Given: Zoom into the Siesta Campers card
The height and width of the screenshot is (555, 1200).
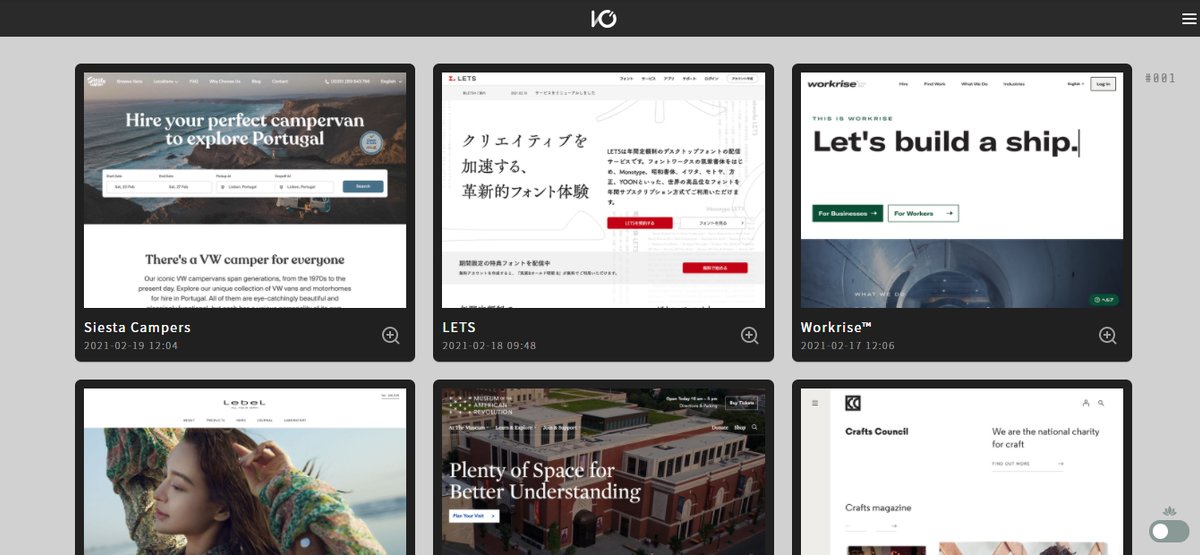Looking at the screenshot, I should coord(391,336).
